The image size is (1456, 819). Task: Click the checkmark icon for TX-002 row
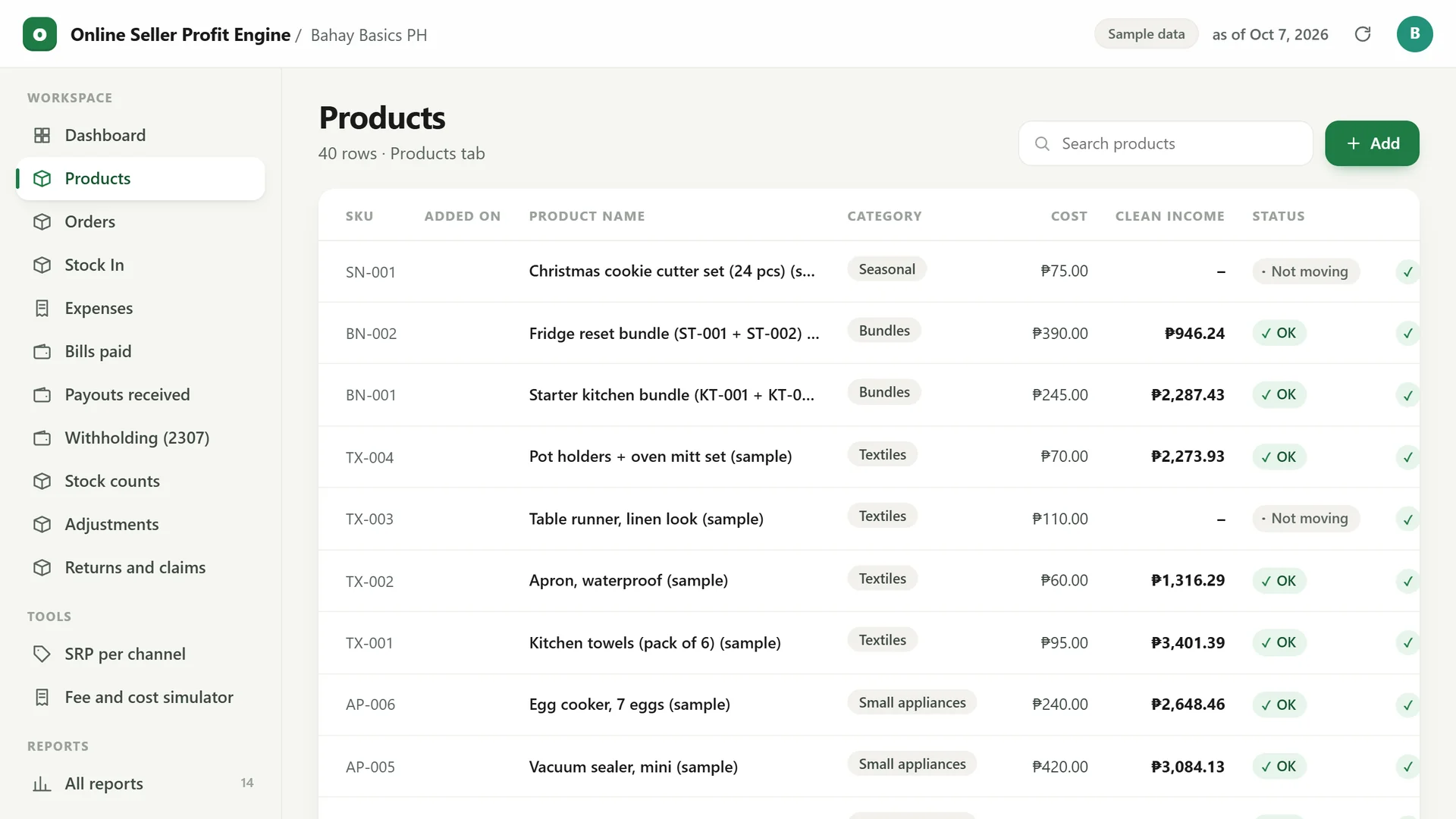(x=1407, y=581)
